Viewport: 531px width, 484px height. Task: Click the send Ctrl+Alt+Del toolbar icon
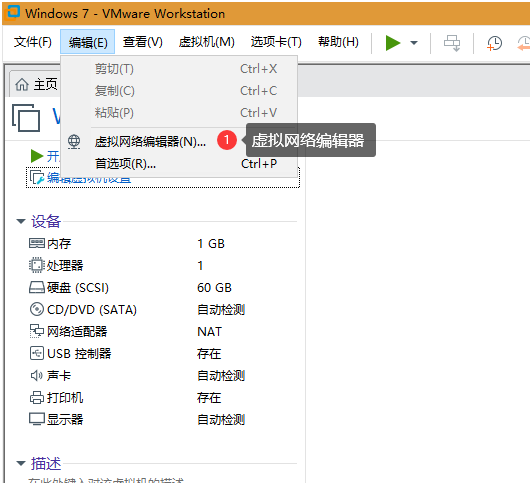click(452, 43)
